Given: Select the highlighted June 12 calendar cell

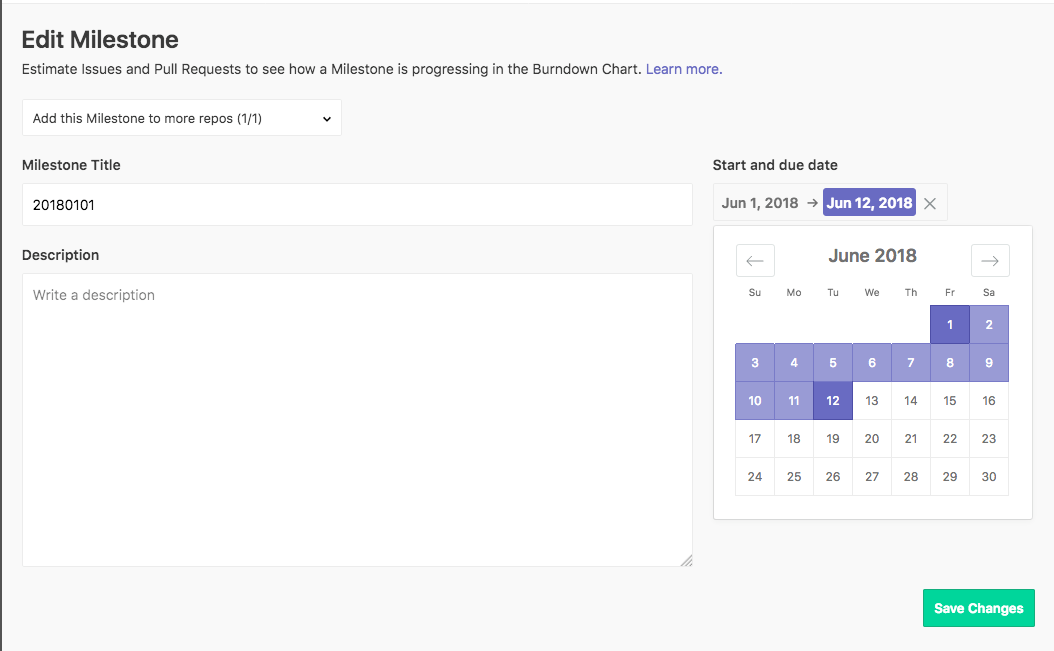Looking at the screenshot, I should coord(833,400).
